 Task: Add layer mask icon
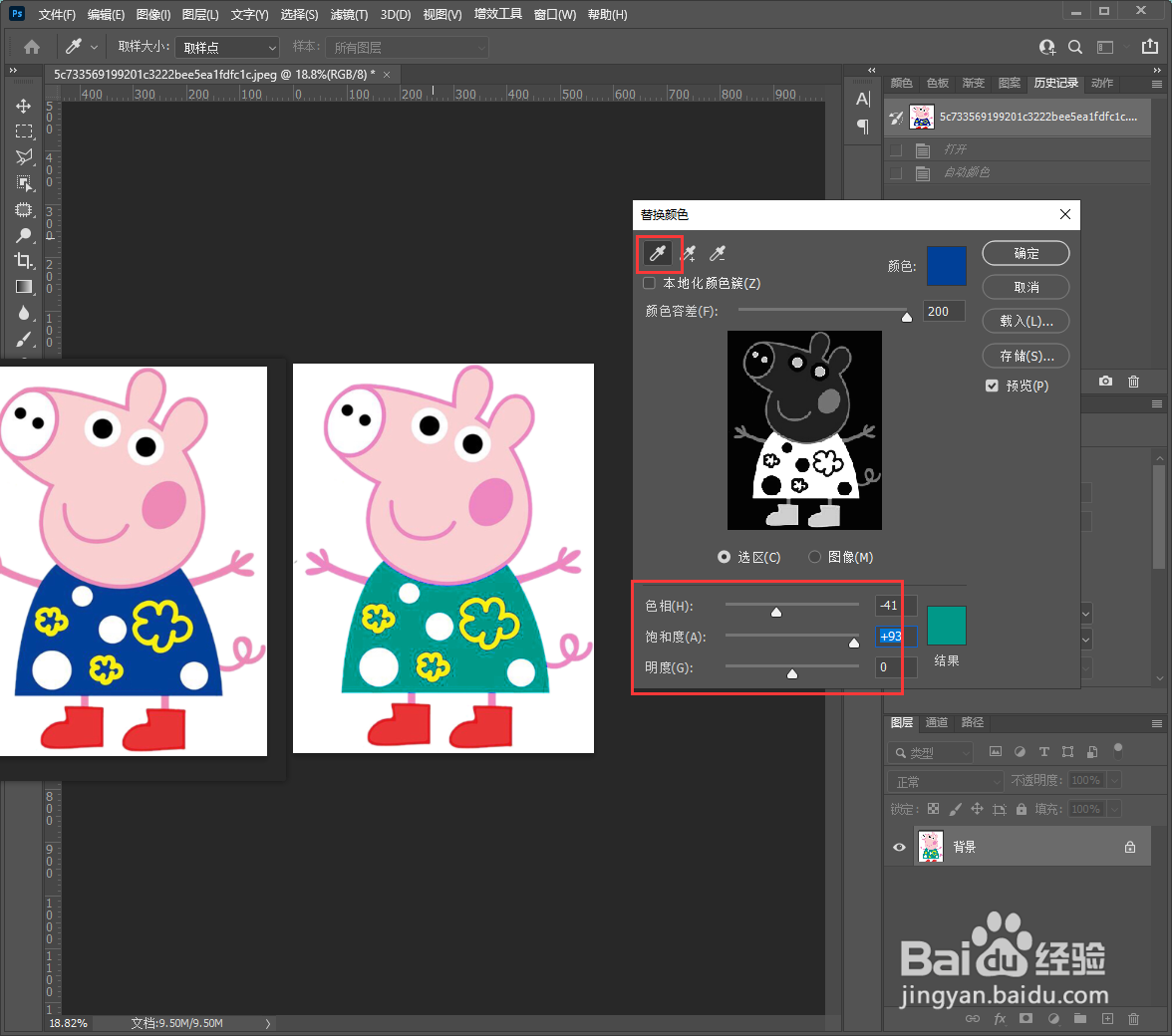point(1025,1018)
